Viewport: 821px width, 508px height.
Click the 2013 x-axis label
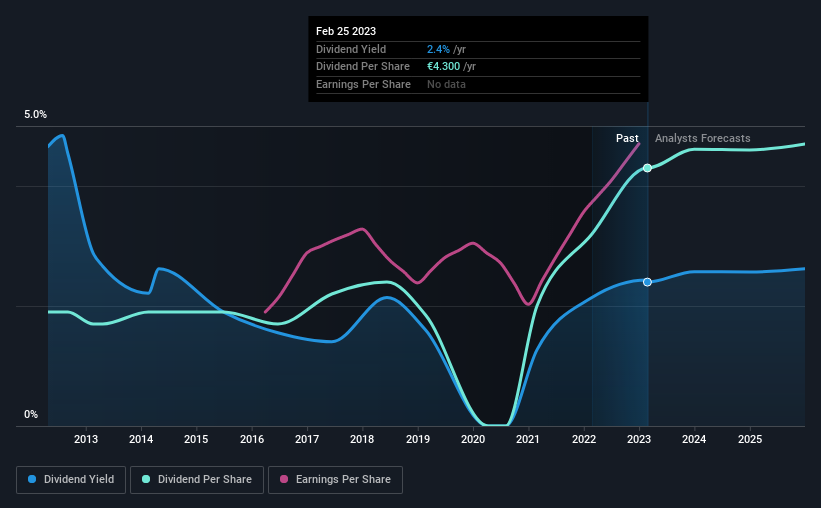point(86,439)
